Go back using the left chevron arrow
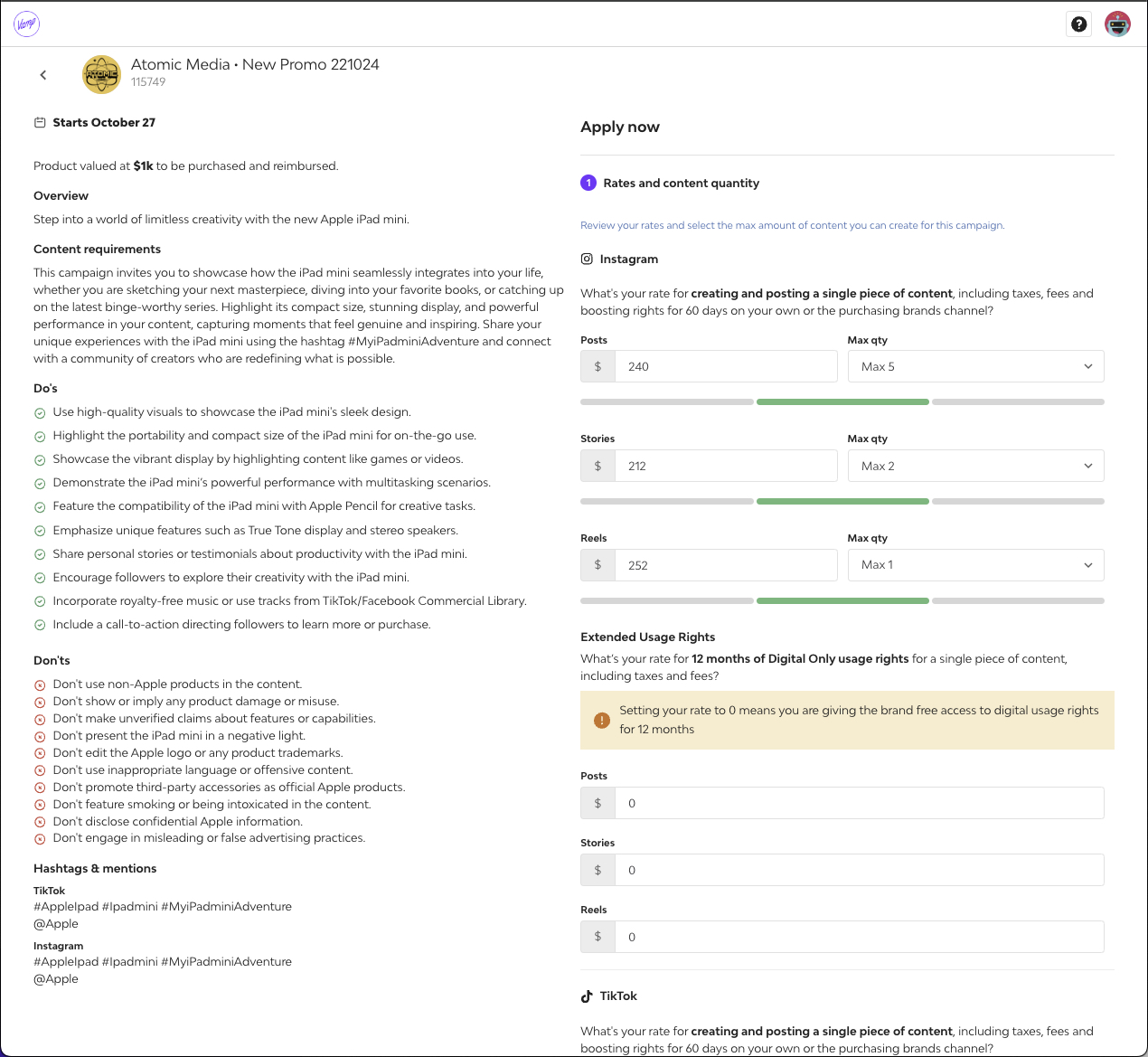The height and width of the screenshot is (1057, 1148). coord(43,75)
